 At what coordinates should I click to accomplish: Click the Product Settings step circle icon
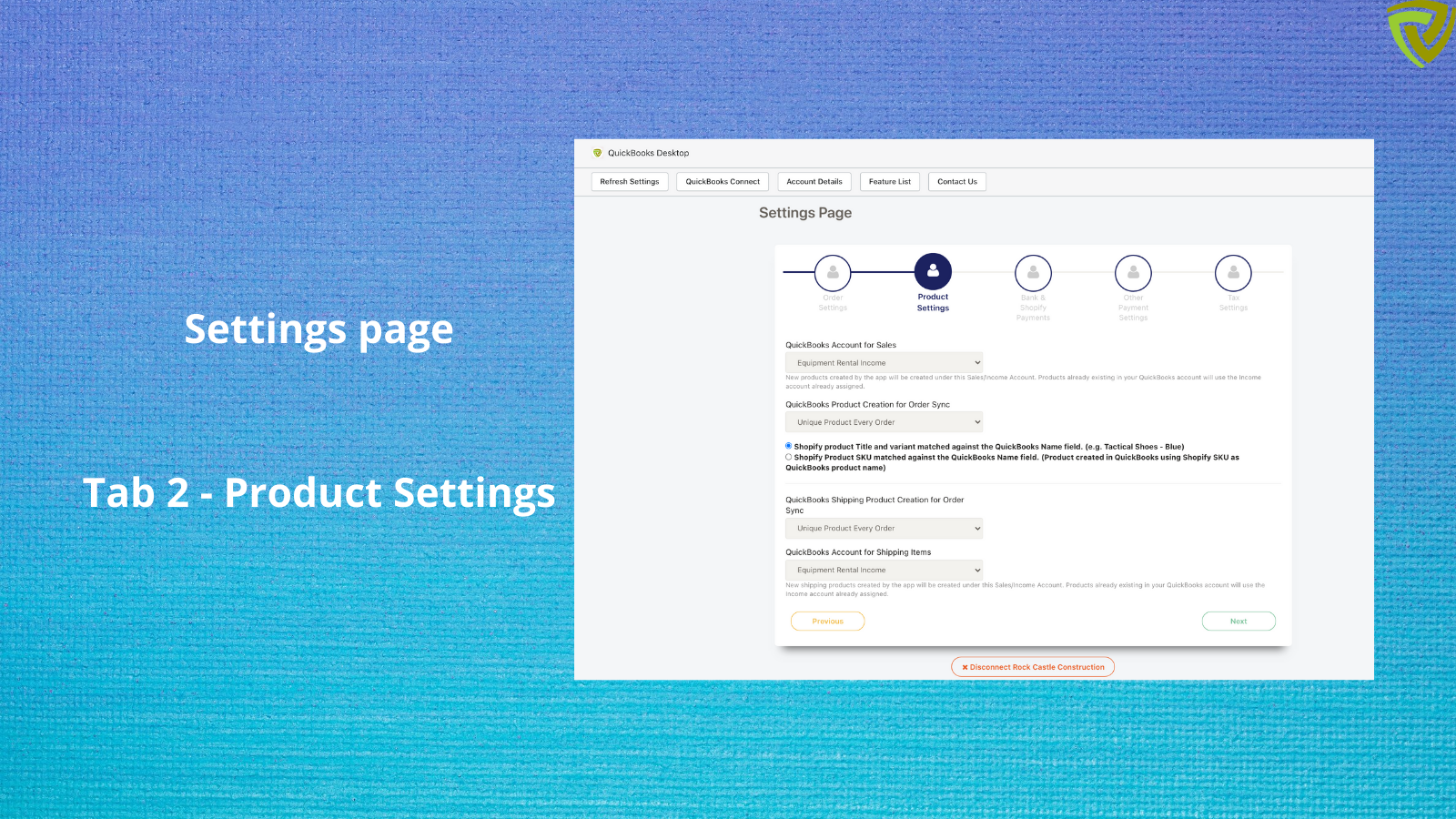pos(933,271)
